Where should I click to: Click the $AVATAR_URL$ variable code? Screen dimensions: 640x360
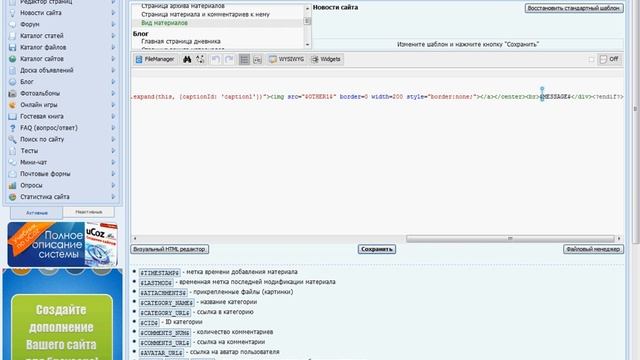click(x=161, y=353)
